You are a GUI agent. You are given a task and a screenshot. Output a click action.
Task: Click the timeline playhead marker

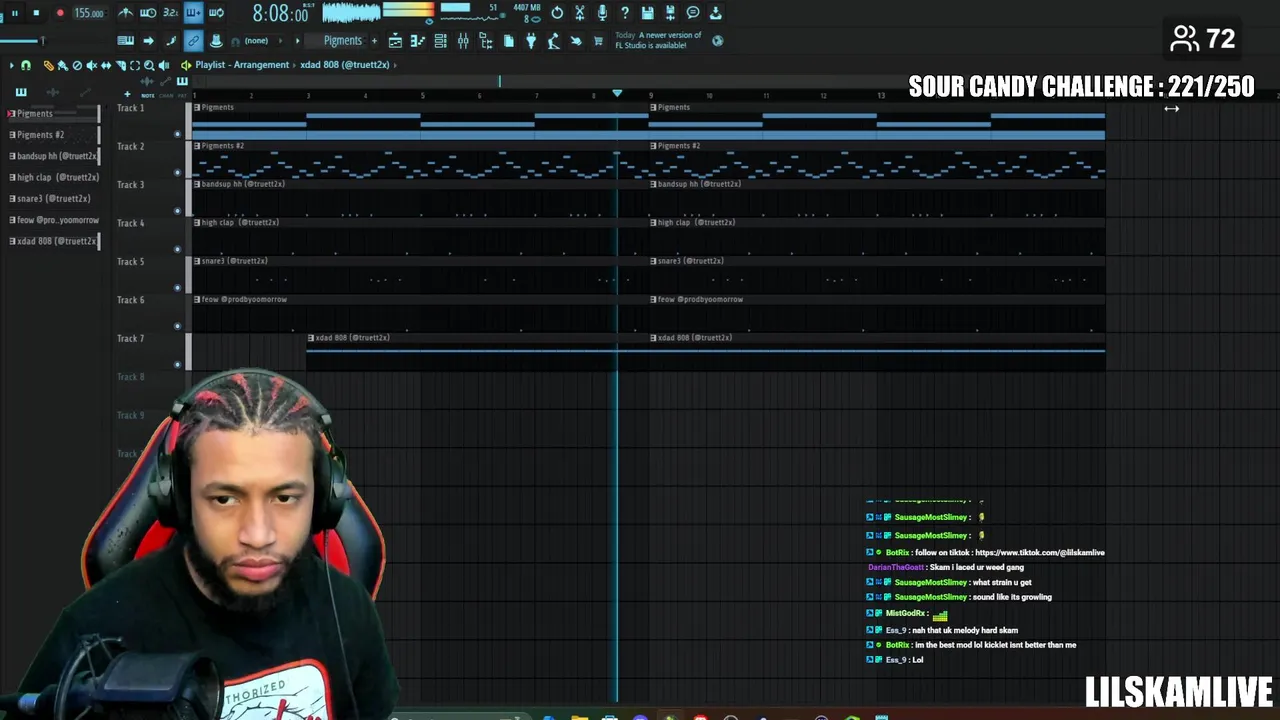pyautogui.click(x=617, y=94)
